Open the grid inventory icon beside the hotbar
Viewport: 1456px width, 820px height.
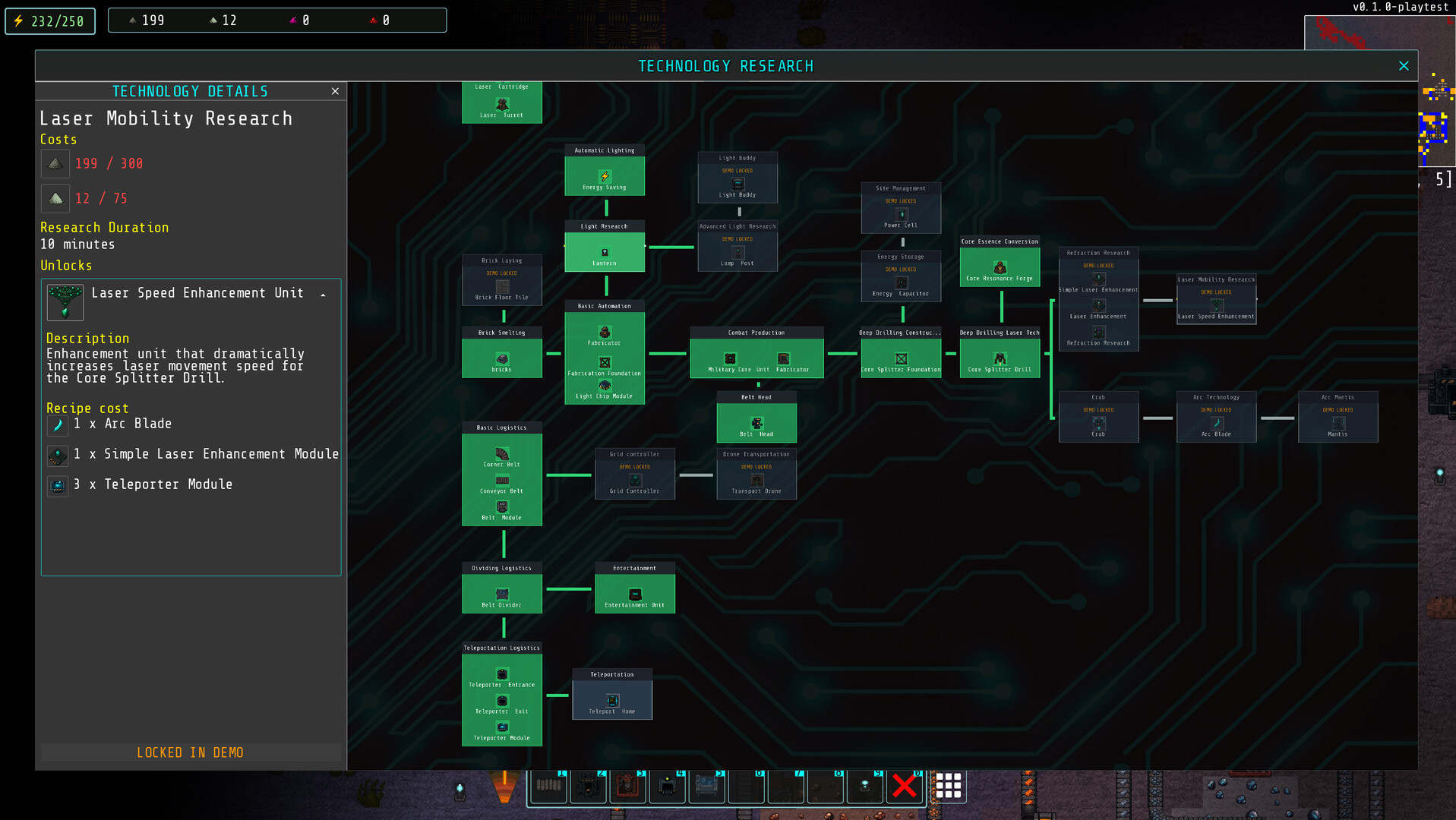[947, 785]
